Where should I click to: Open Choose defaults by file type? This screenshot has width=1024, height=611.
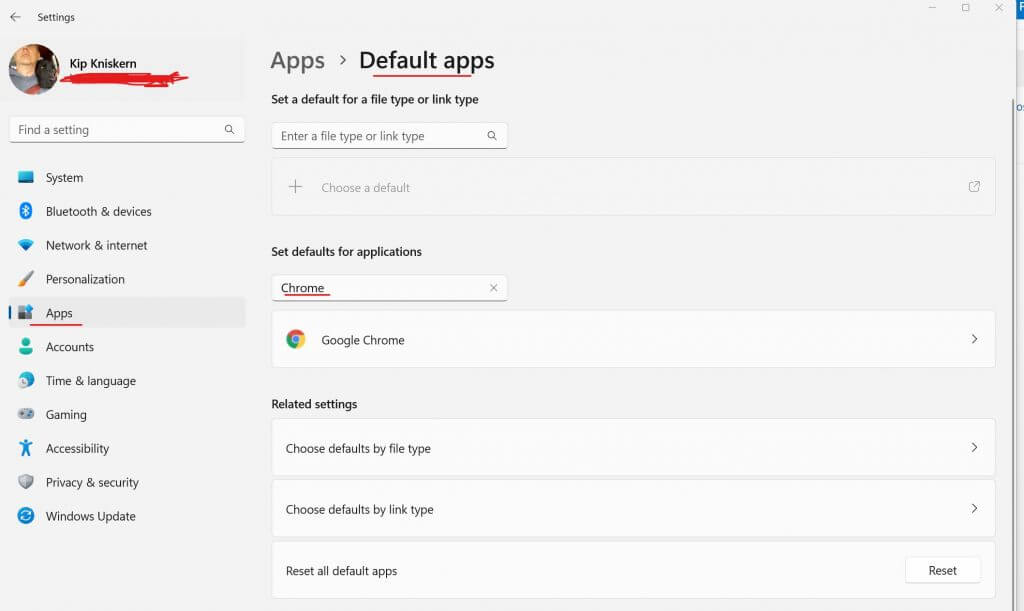[633, 448]
